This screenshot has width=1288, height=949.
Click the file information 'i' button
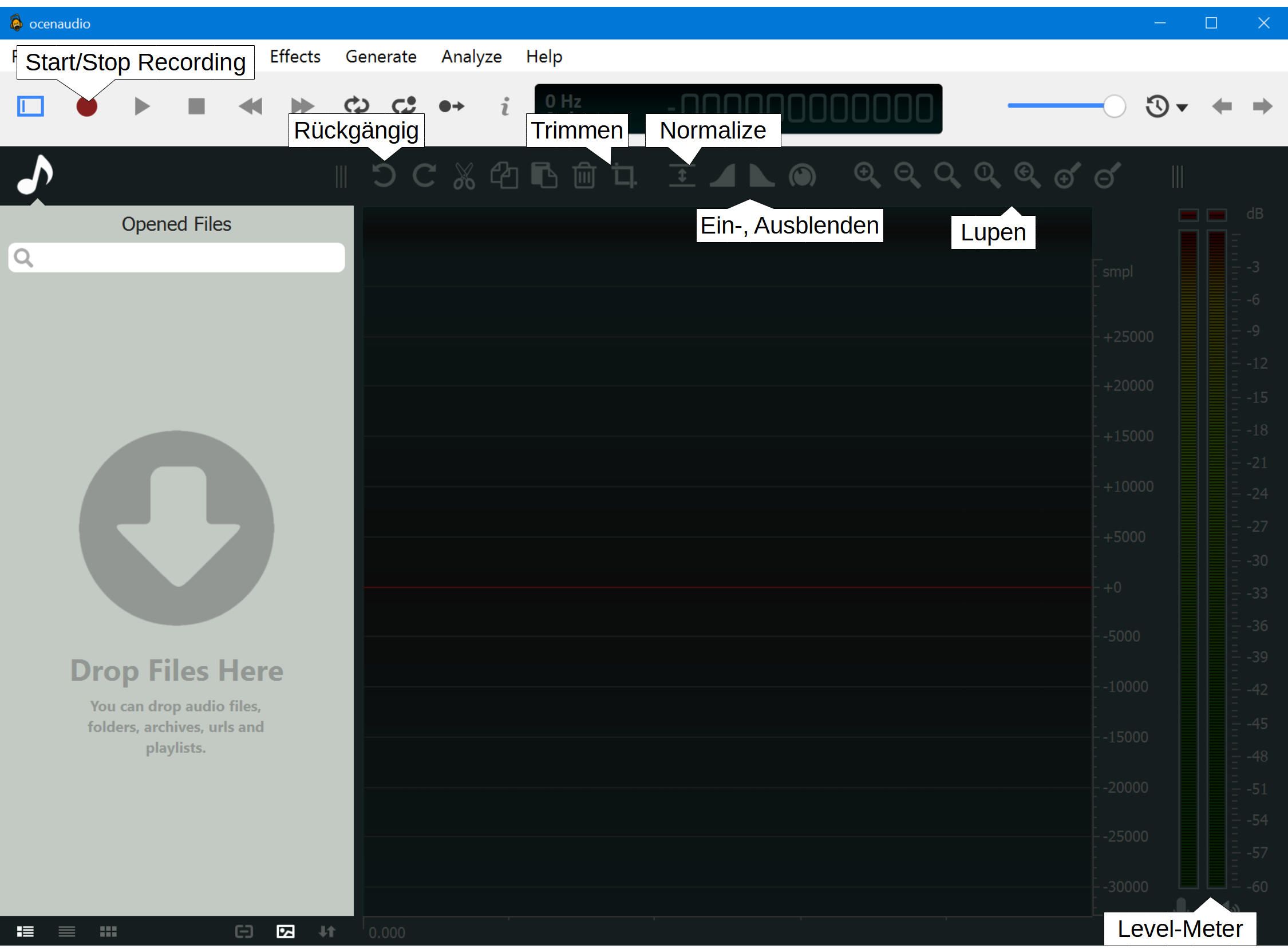(x=505, y=106)
